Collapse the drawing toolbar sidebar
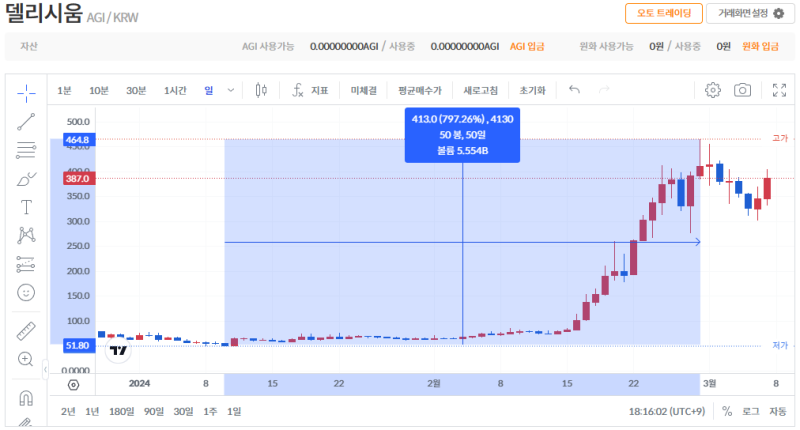This screenshot has width=800, height=430. (45, 369)
